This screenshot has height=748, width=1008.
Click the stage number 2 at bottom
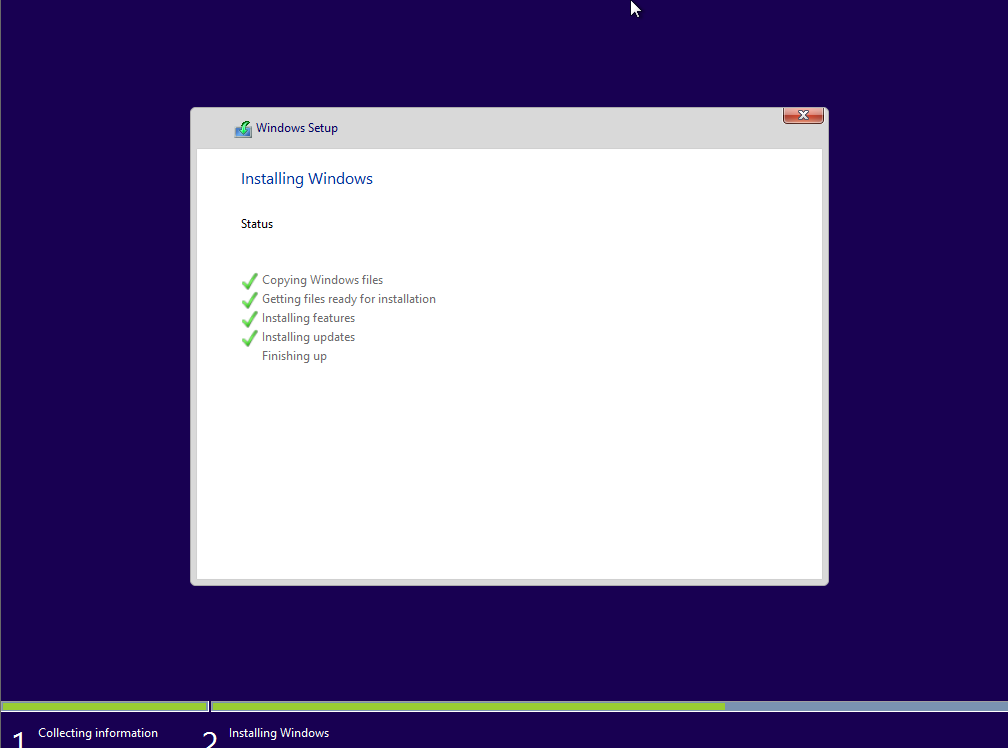[x=210, y=739]
